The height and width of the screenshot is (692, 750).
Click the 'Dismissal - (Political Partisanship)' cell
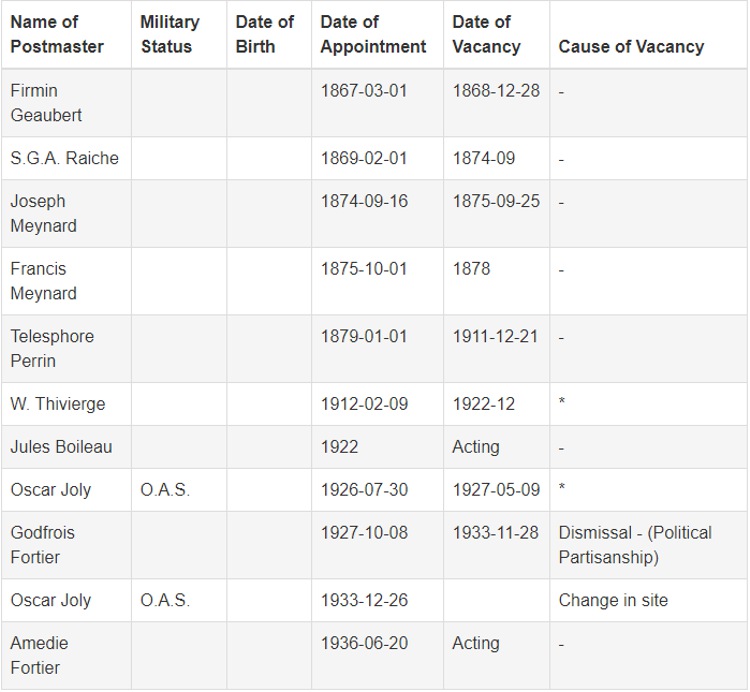[635, 544]
